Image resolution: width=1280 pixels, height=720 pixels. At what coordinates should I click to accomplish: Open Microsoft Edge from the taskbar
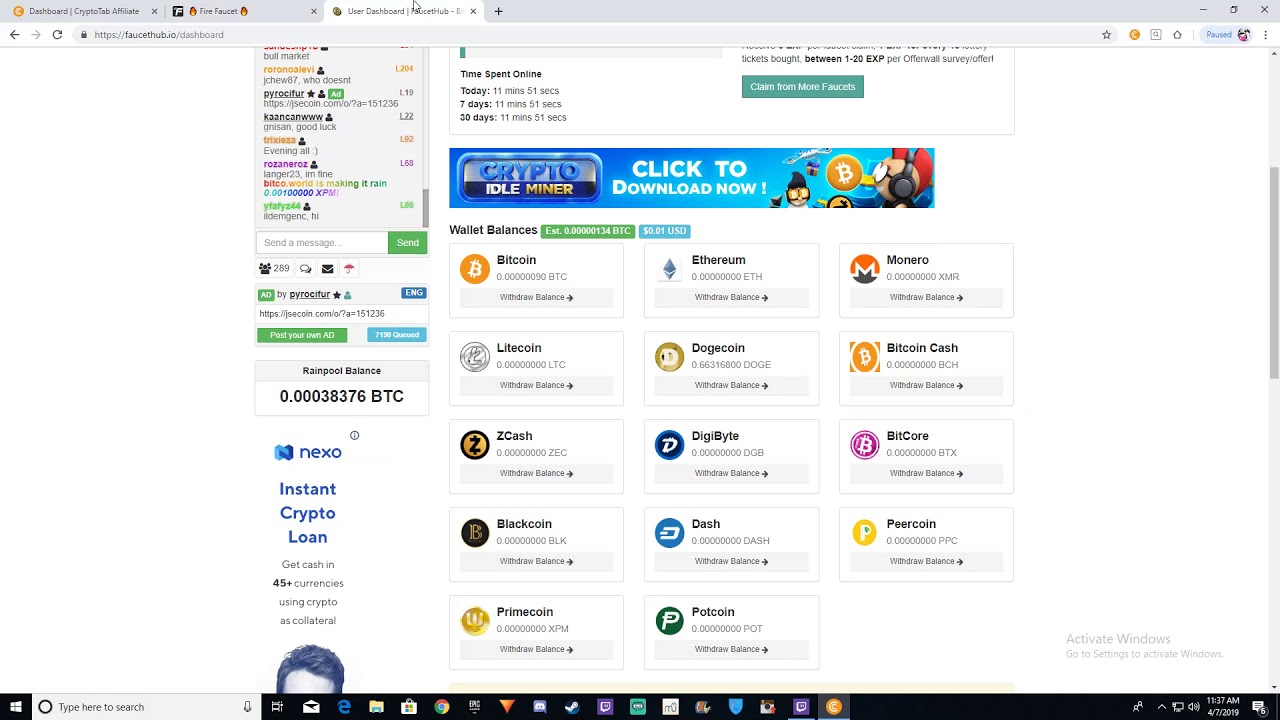tap(344, 707)
